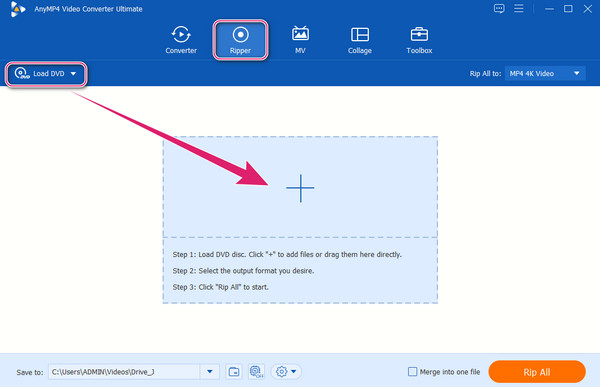This screenshot has width=600, height=387.
Task: Maximize the AnyMP4 window
Action: [568, 8]
